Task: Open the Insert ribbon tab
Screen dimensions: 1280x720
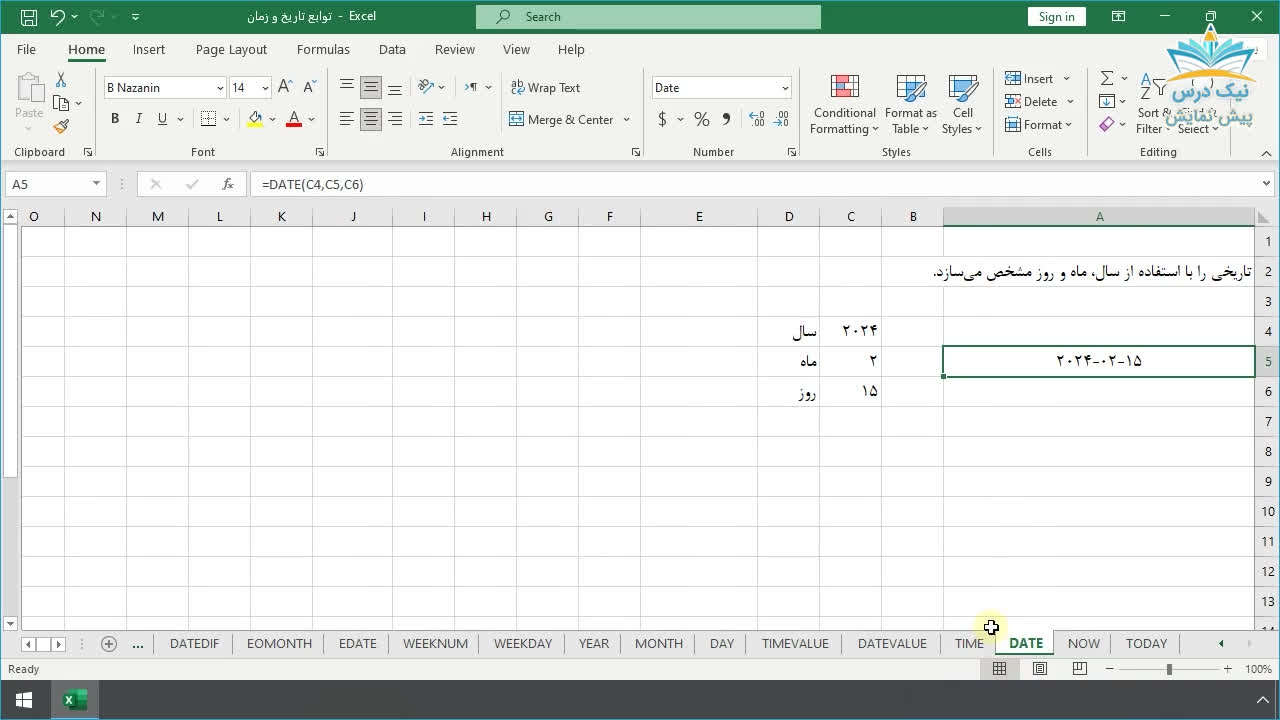Action: pyautogui.click(x=149, y=49)
